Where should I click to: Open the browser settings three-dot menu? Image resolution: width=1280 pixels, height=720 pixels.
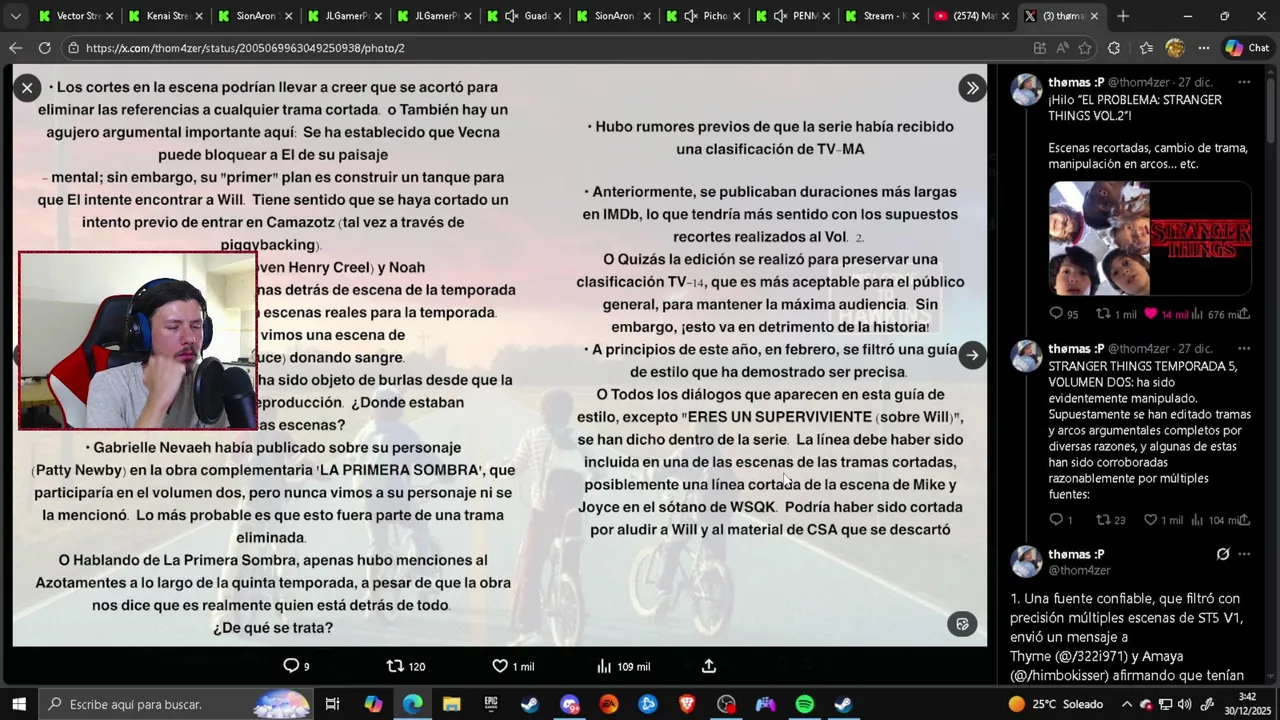tap(1204, 48)
